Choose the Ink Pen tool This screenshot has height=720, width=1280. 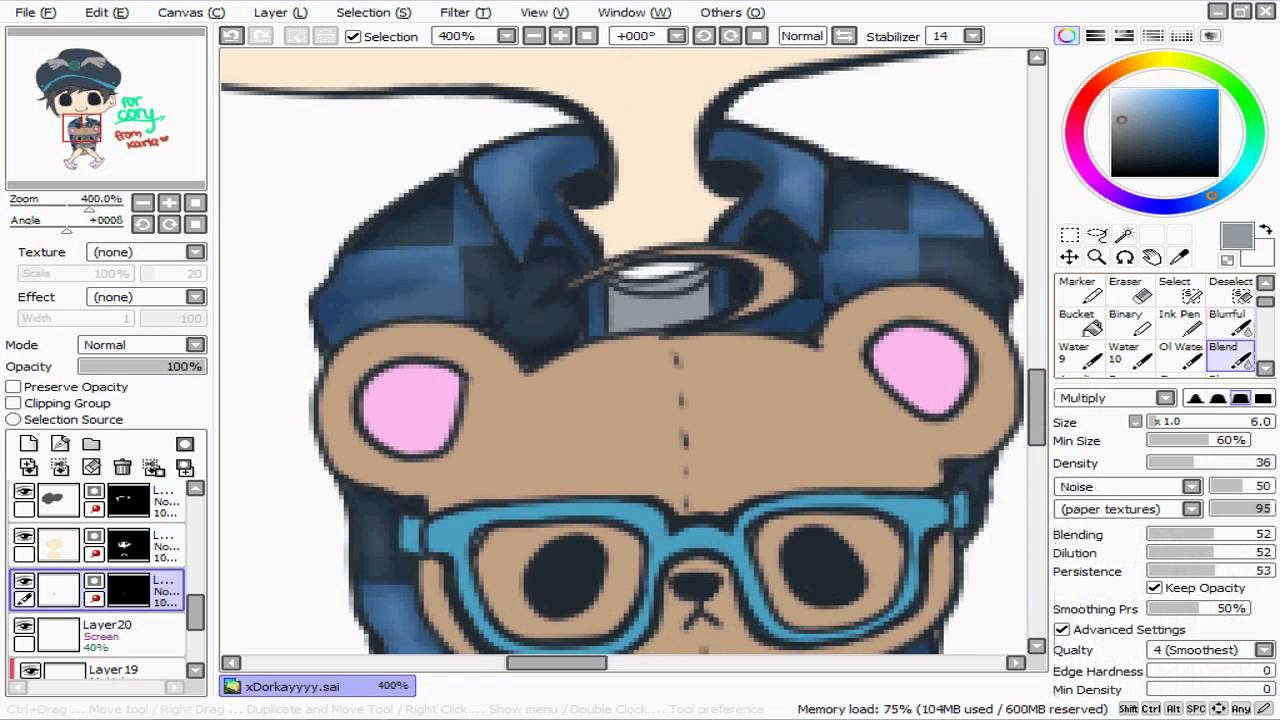tap(1180, 322)
